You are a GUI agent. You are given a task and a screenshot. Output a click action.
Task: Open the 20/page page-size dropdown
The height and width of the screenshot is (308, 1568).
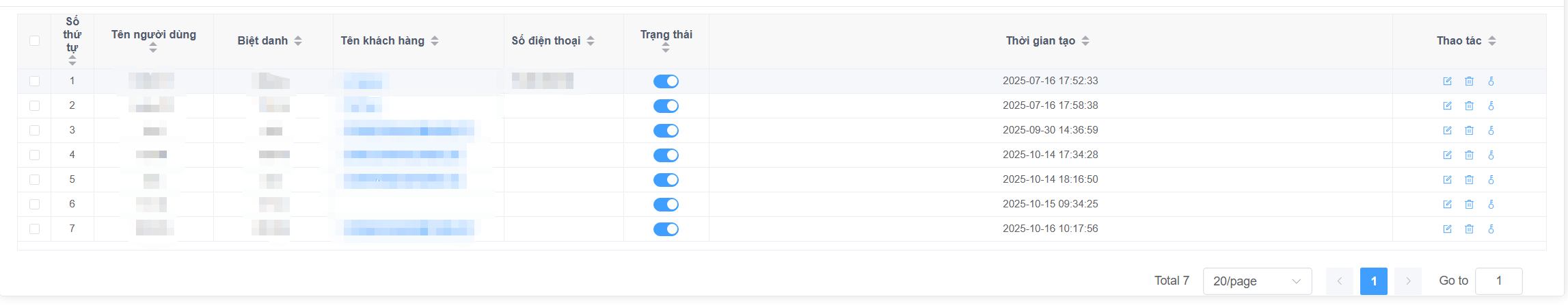(x=1256, y=281)
